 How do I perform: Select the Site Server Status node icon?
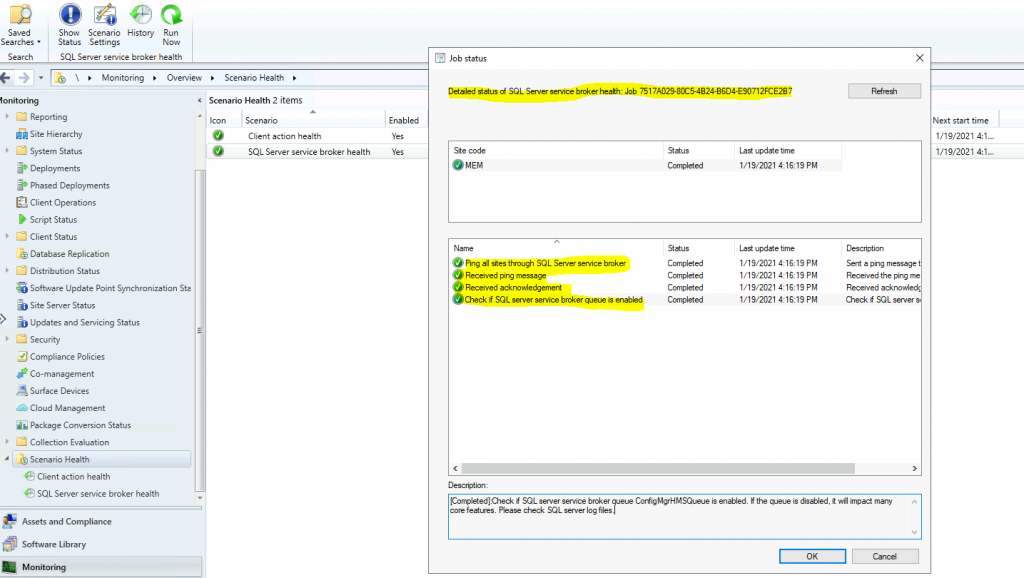22,305
